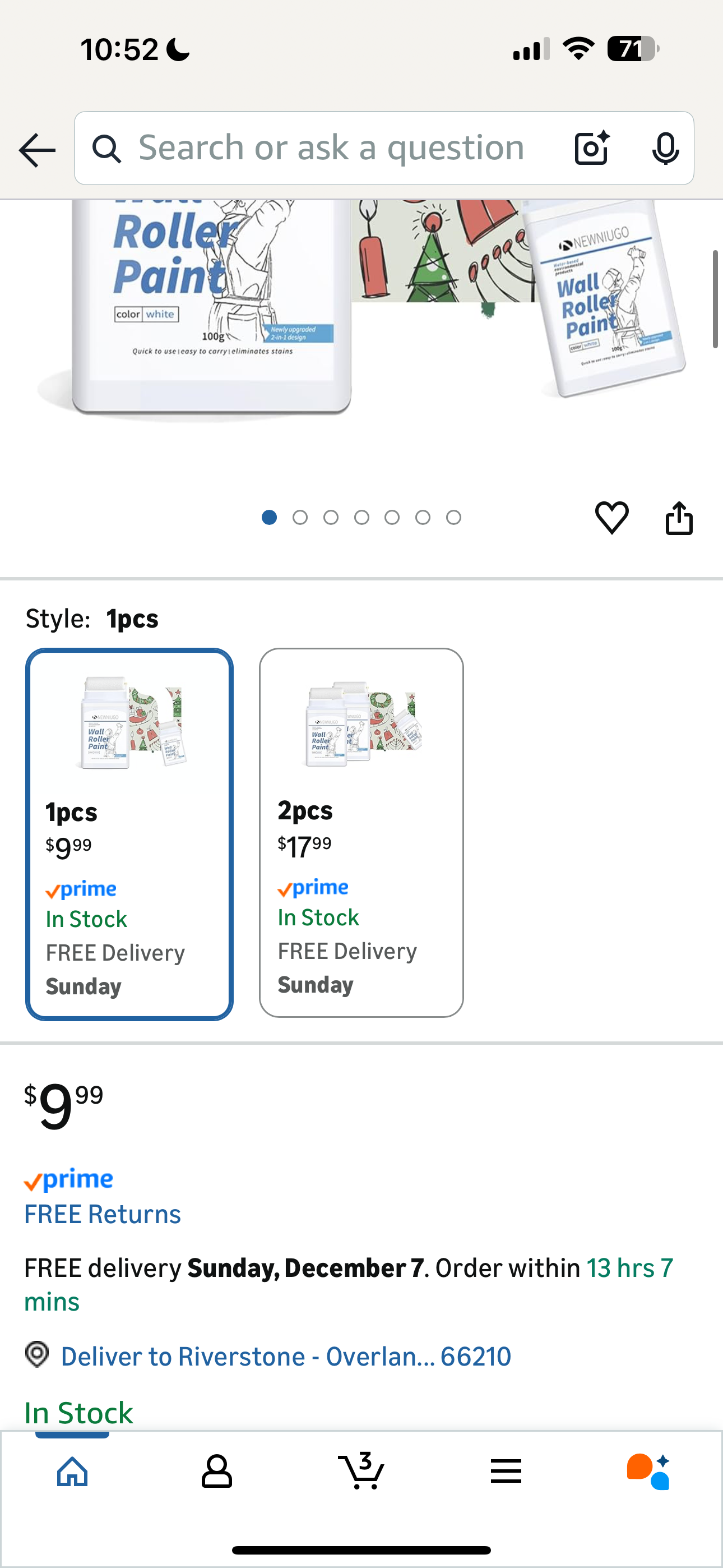
Task: Jump to the last image dot
Action: 453,518
